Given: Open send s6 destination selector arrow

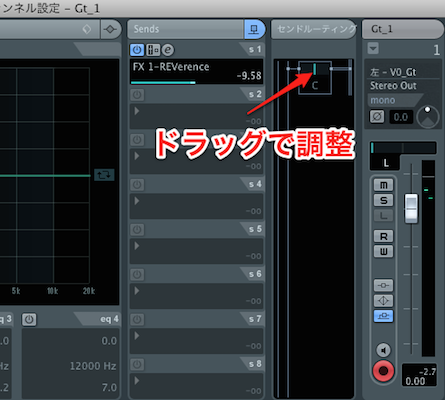Looking at the screenshot, I should click(x=136, y=291).
